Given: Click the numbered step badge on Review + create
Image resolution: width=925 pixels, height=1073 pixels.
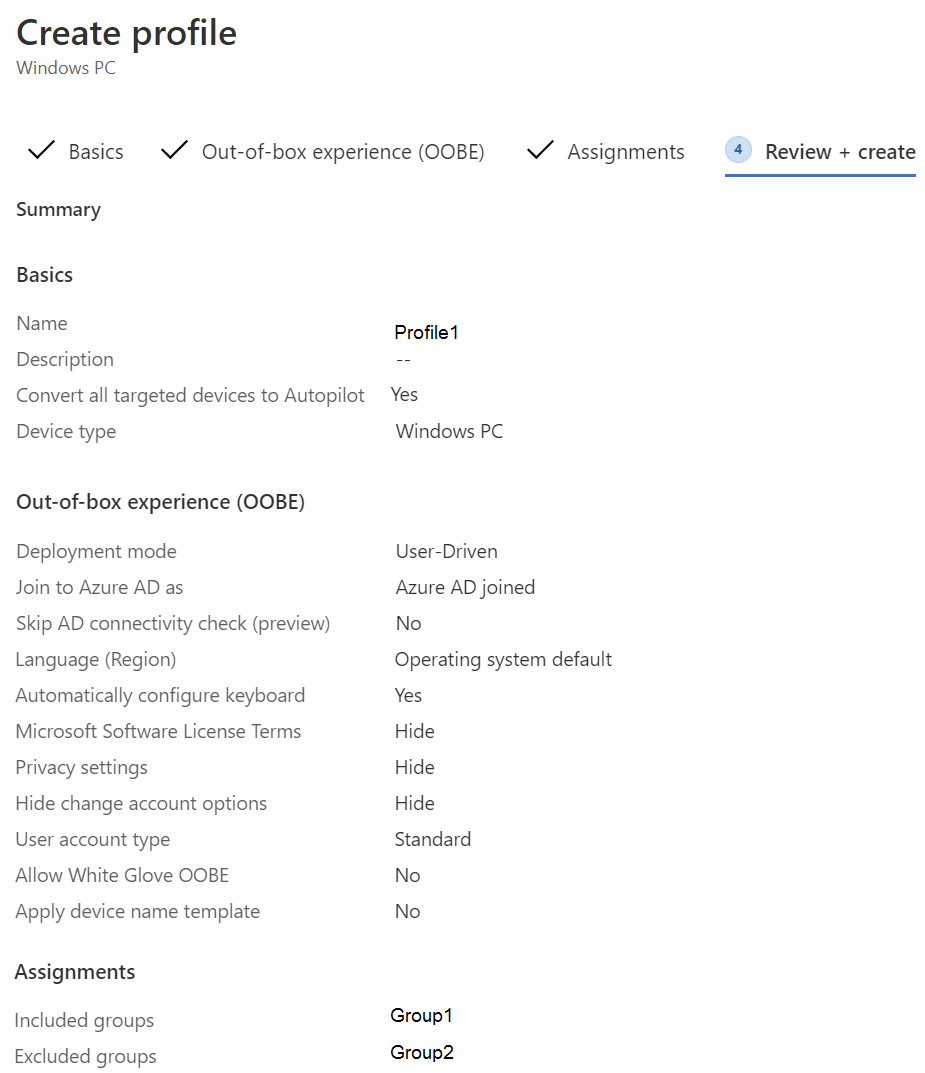Looking at the screenshot, I should (x=737, y=149).
